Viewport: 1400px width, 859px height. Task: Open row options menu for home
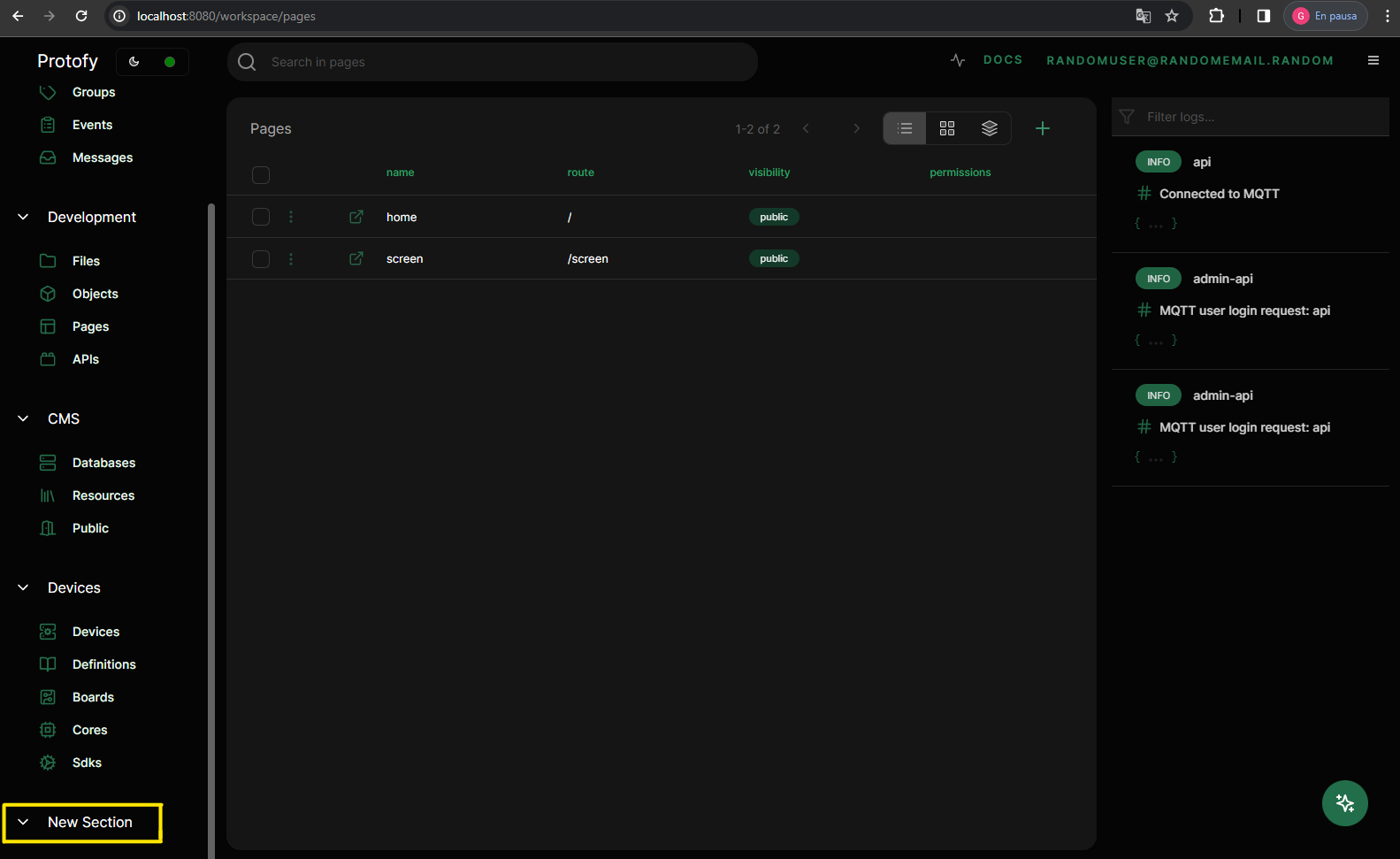(291, 217)
